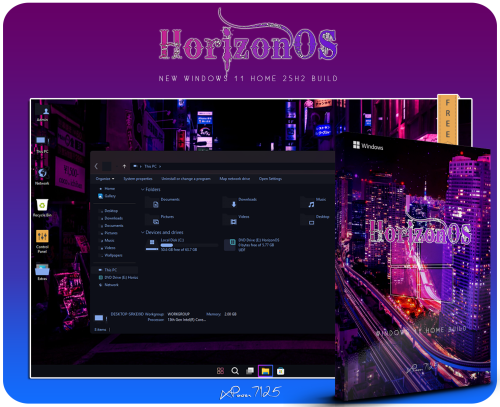
Task: Click the Start button on the taskbar
Action: [x=220, y=371]
